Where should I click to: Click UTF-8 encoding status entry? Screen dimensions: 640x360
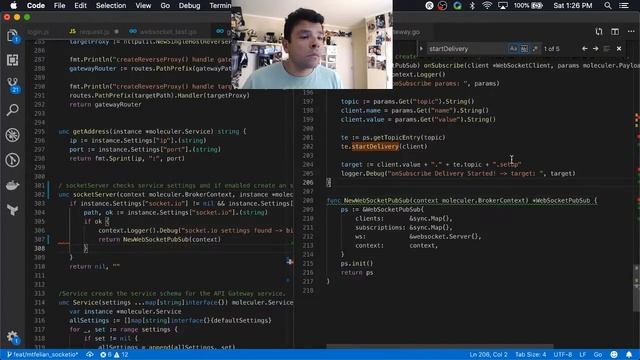563,355
